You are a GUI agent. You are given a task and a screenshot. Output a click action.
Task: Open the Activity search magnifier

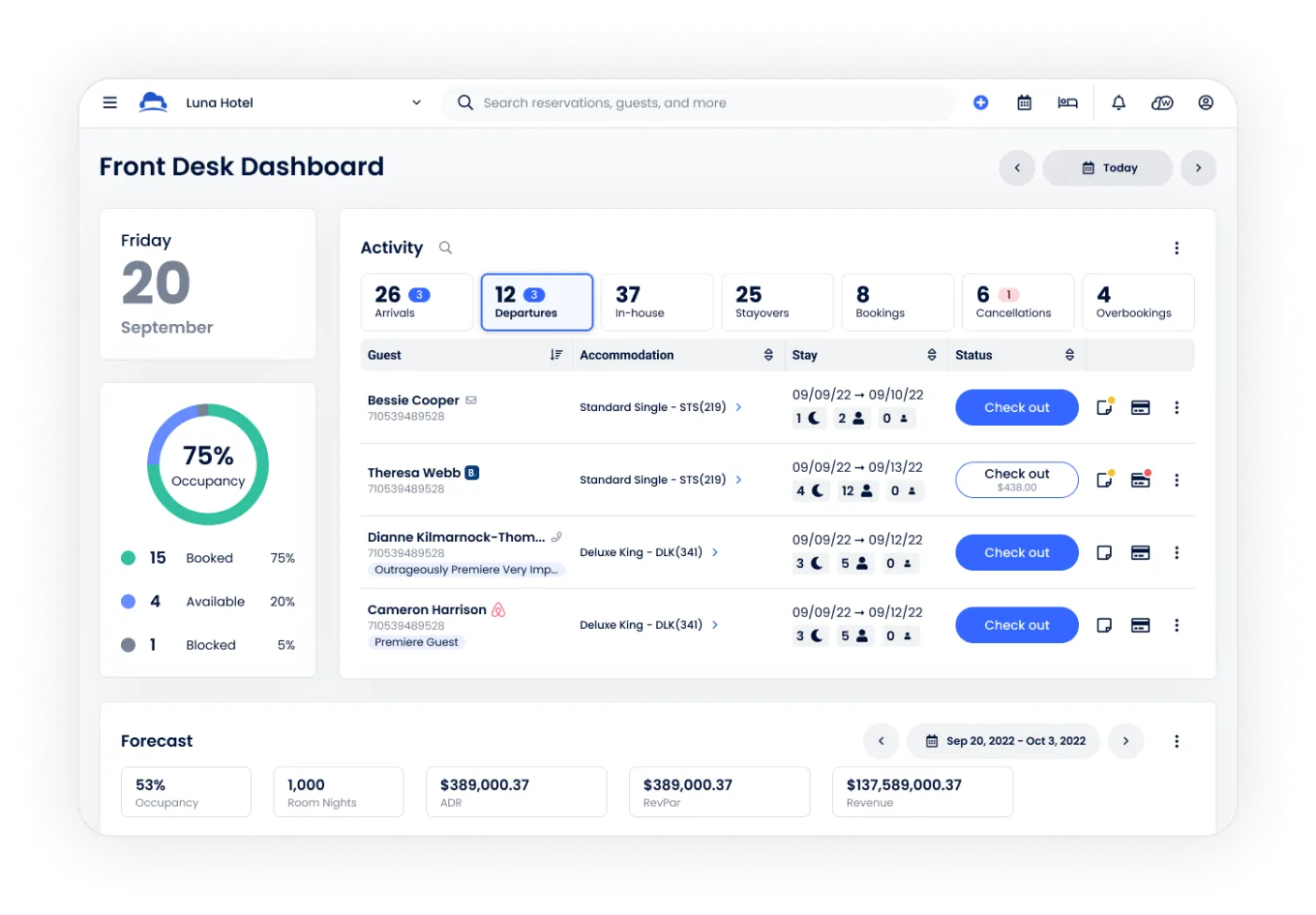pos(445,248)
